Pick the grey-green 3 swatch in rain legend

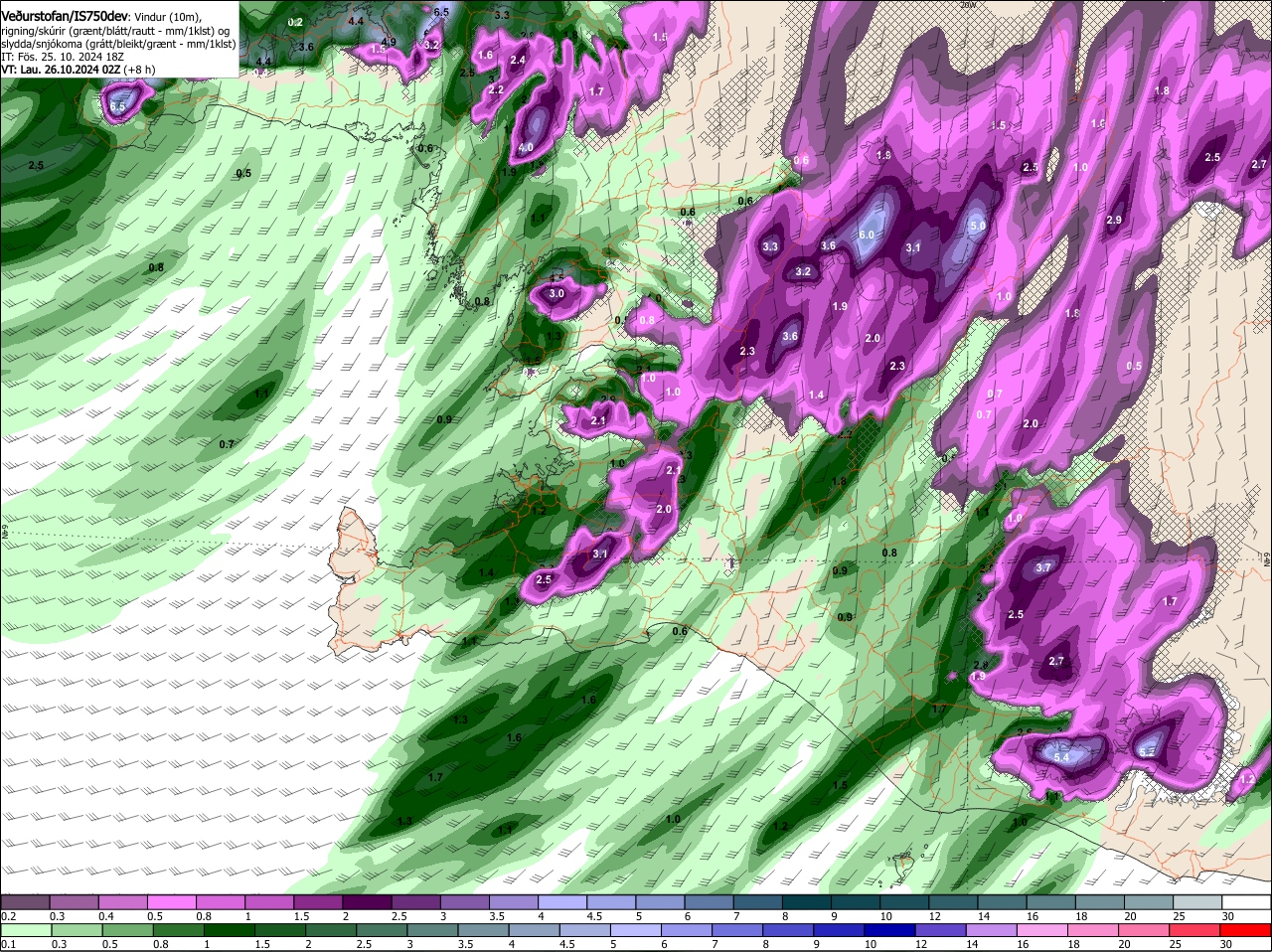click(433, 930)
